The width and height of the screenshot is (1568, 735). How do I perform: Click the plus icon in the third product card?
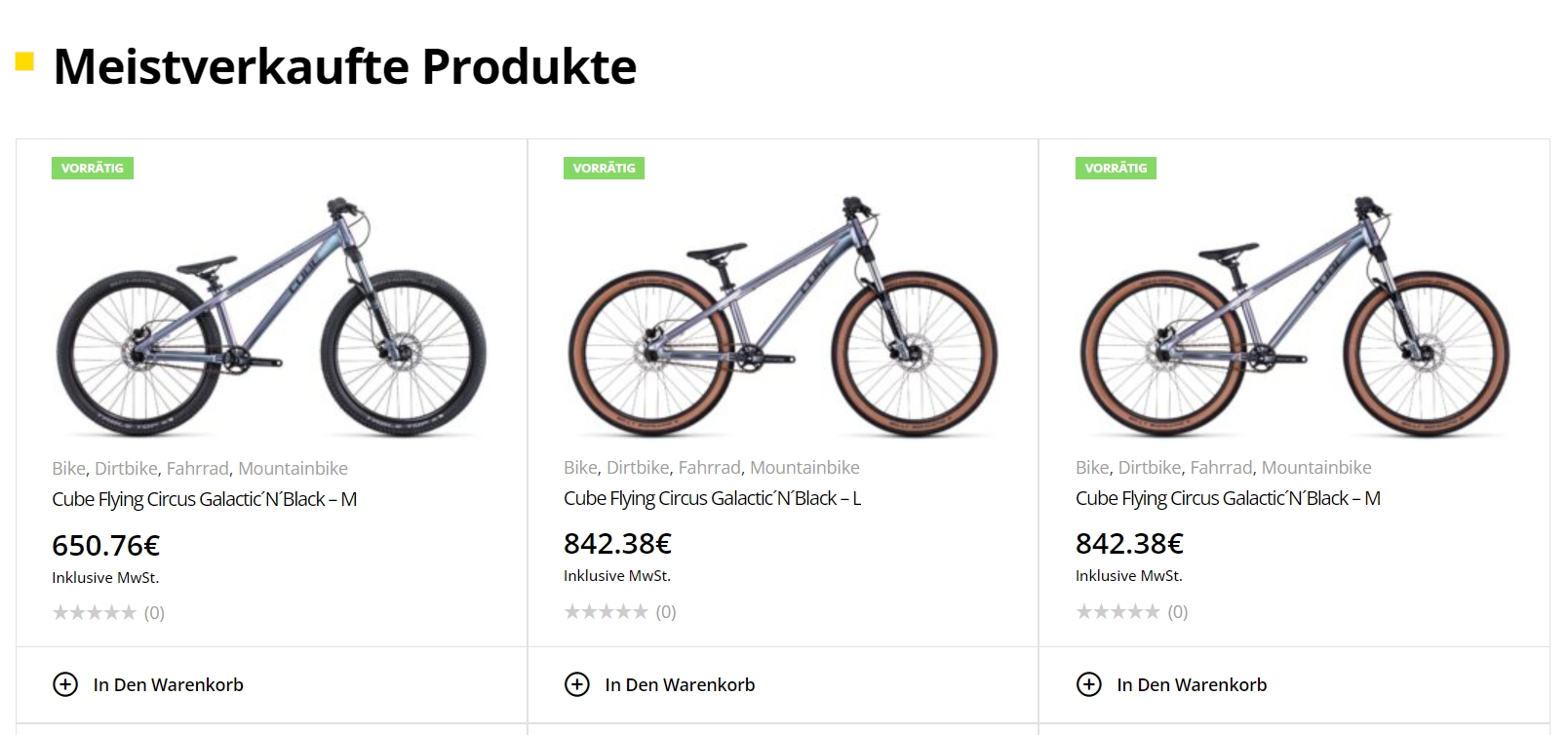pos(1089,684)
